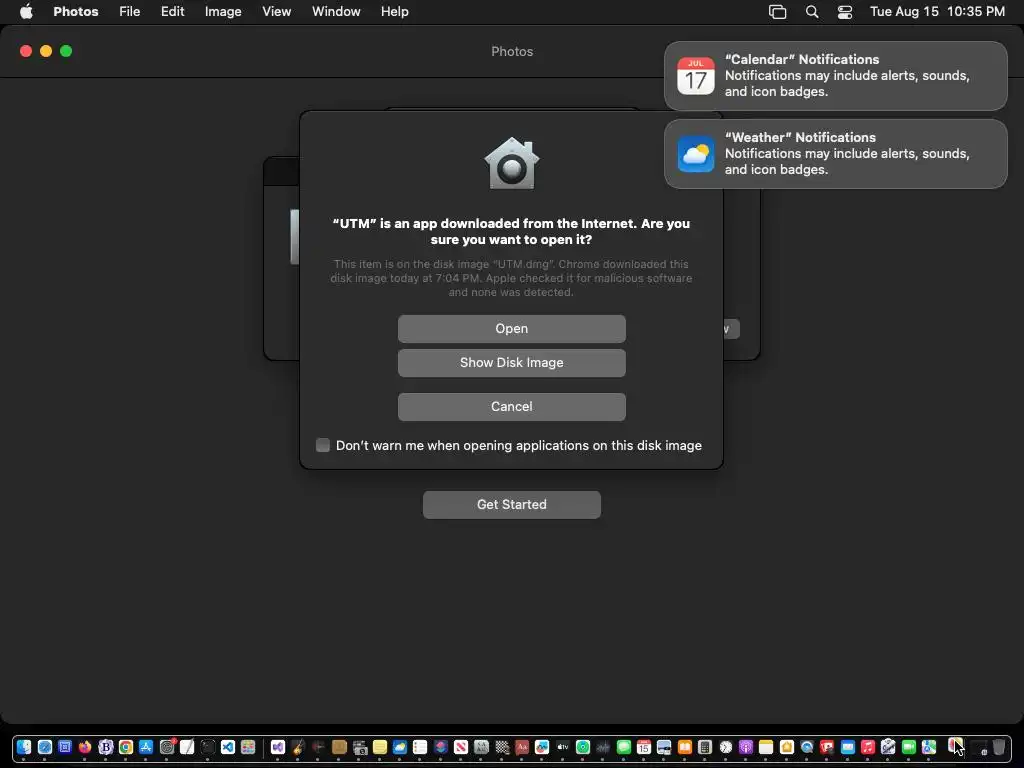Open TextEdit from the Dock
The image size is (1024, 768).
tap(187, 747)
